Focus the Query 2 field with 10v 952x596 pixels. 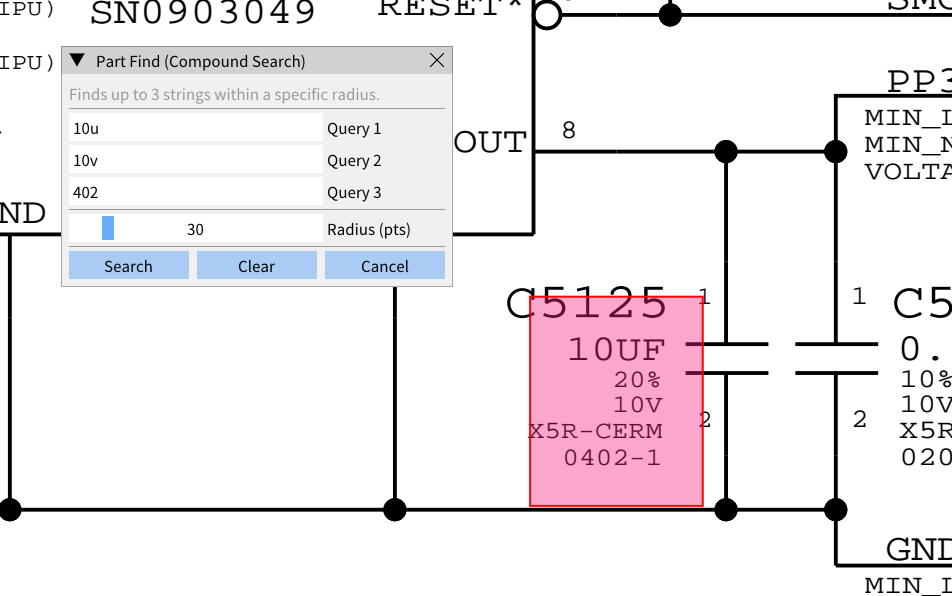pos(195,160)
